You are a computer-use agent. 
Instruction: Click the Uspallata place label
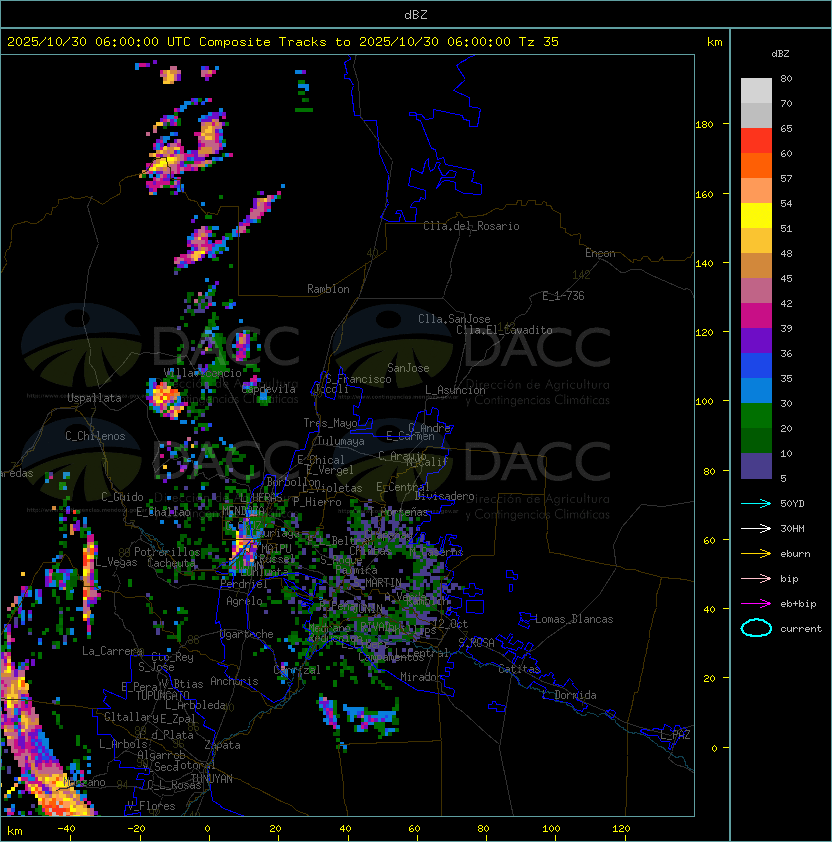tap(94, 398)
